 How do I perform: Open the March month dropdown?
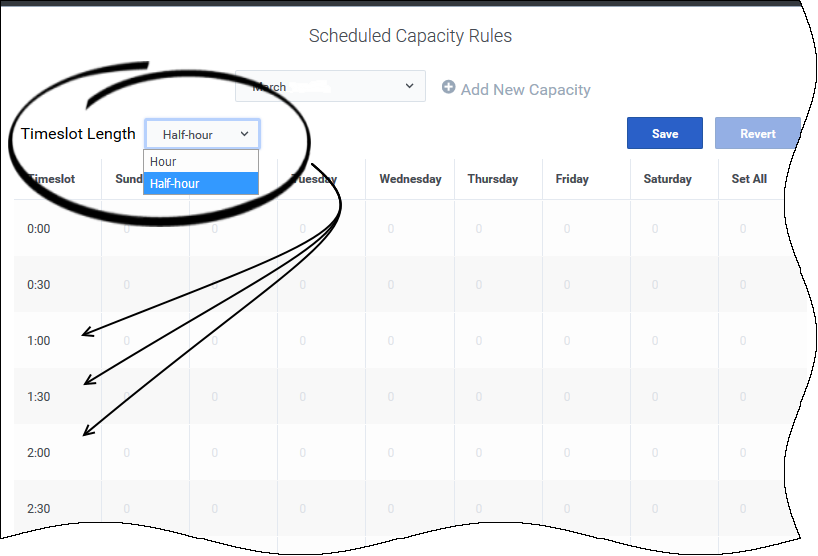point(330,87)
